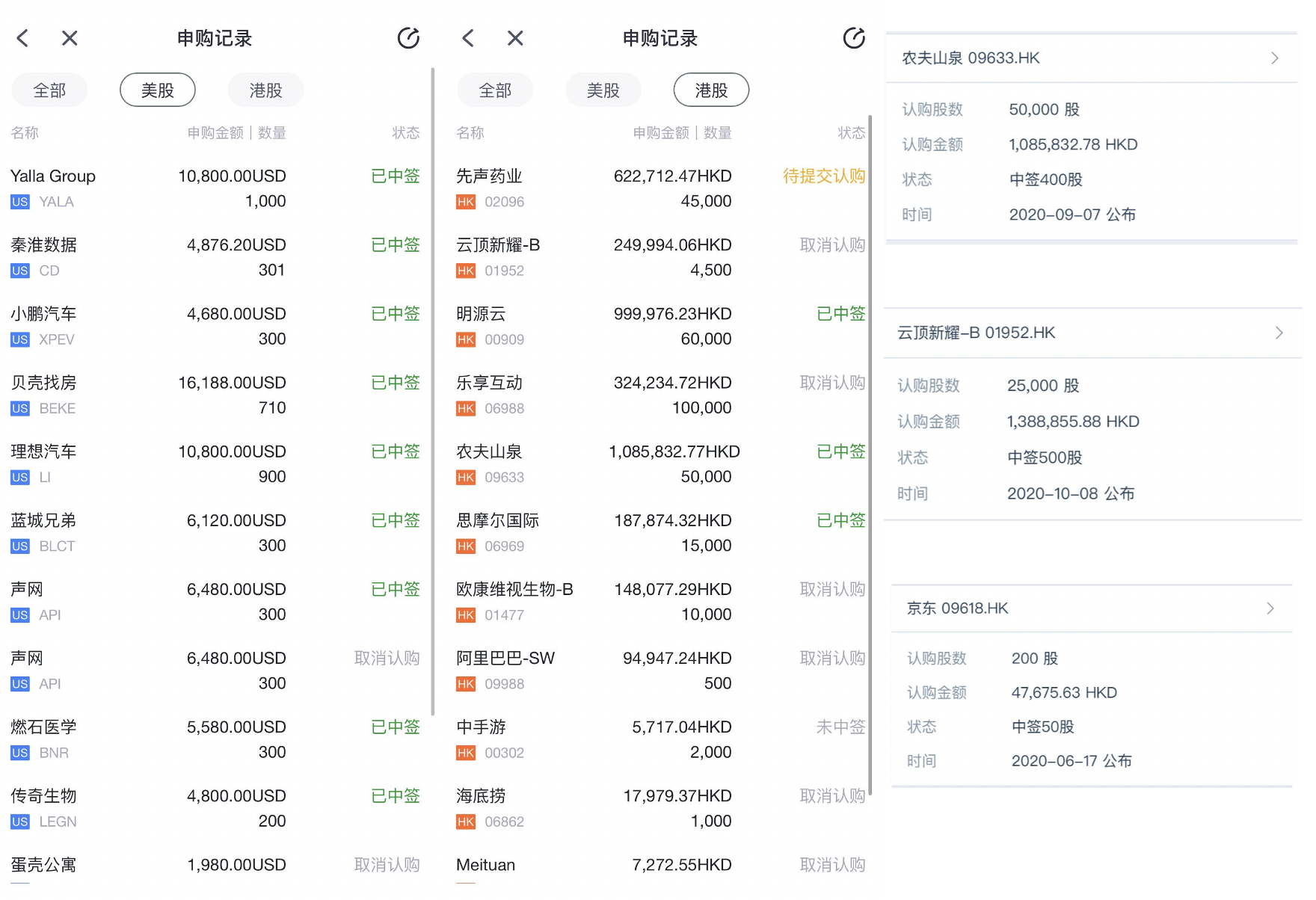Open the 思摩尔国际 subscription record

coord(661,533)
